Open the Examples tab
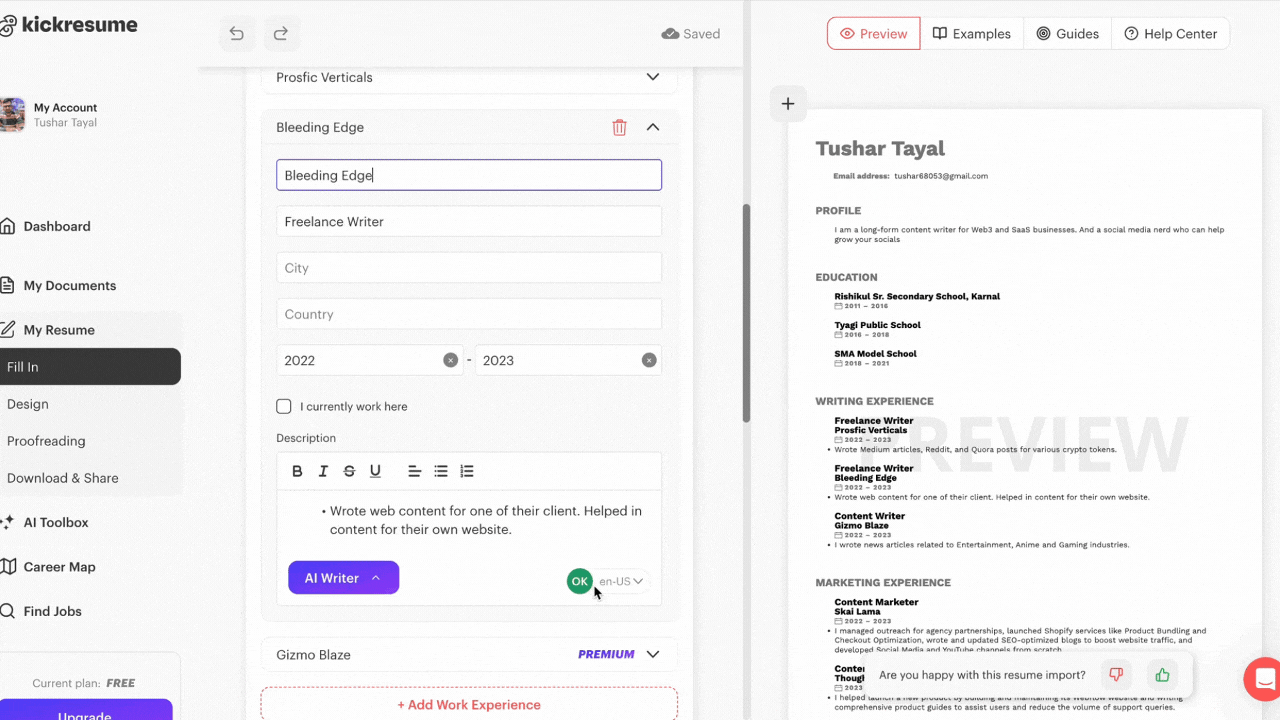This screenshot has height=720, width=1280. pos(972,33)
